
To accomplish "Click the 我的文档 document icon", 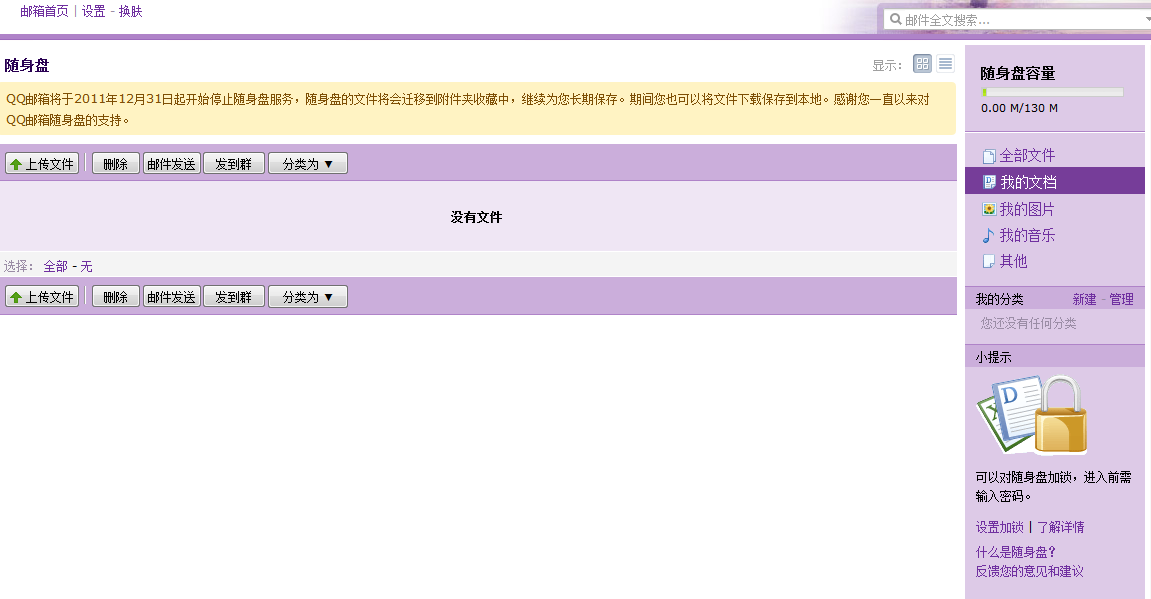I will 989,181.
